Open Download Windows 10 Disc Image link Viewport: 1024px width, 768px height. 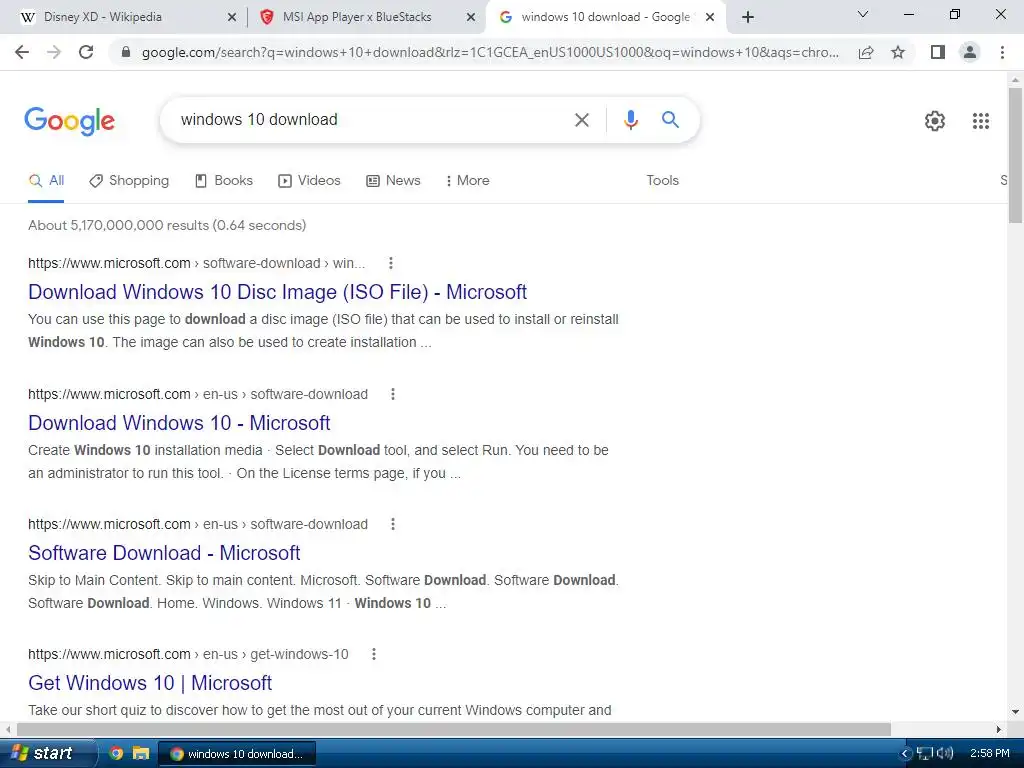click(278, 292)
